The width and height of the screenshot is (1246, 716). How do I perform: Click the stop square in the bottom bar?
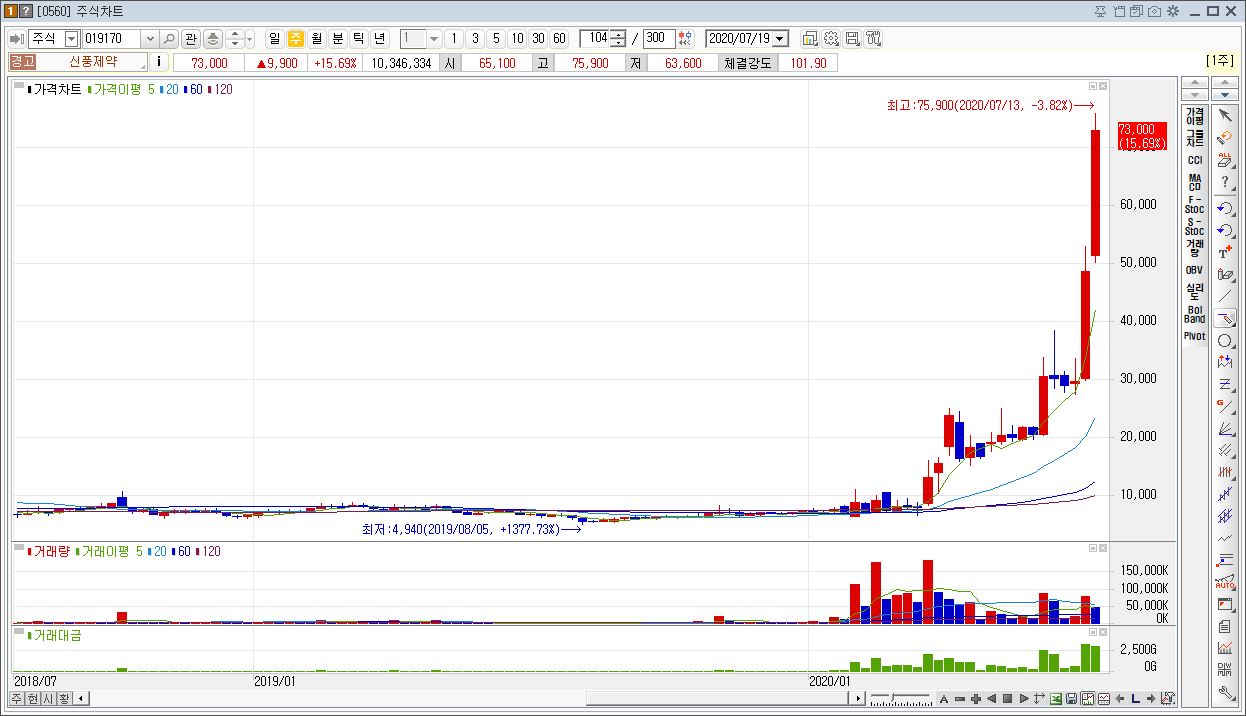tap(1008, 698)
